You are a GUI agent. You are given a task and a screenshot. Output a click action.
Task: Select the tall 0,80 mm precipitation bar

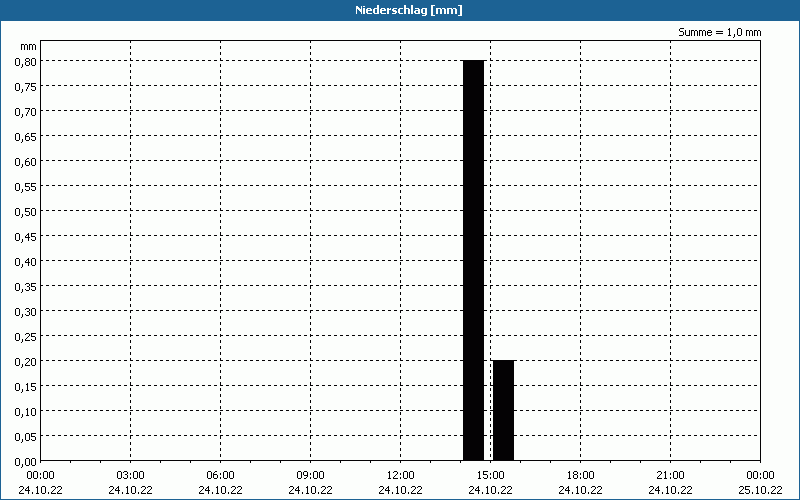coord(473,260)
